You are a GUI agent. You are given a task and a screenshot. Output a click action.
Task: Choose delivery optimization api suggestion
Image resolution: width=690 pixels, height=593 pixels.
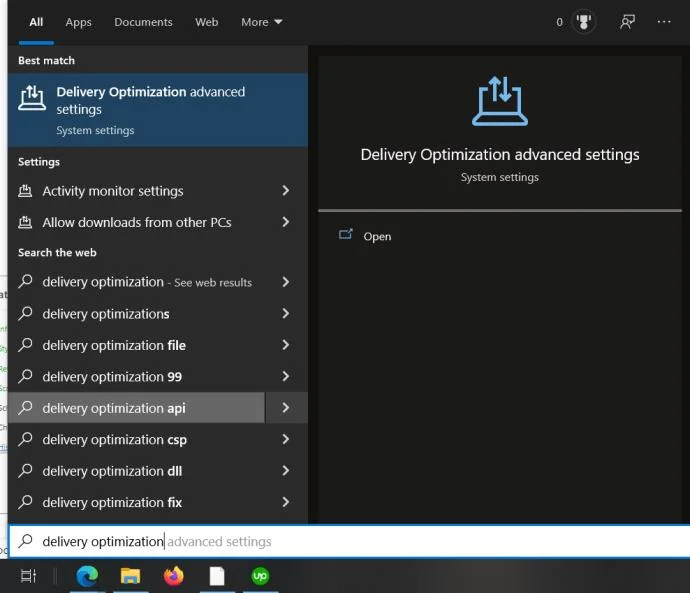pyautogui.click(x=136, y=408)
